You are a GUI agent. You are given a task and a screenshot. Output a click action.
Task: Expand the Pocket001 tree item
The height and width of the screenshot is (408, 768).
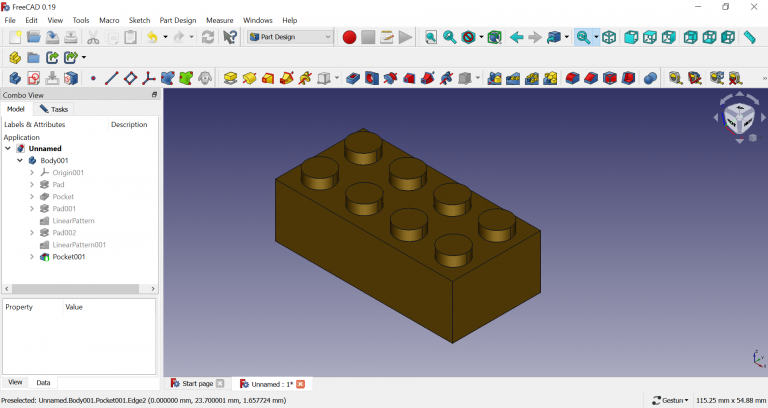[32, 257]
